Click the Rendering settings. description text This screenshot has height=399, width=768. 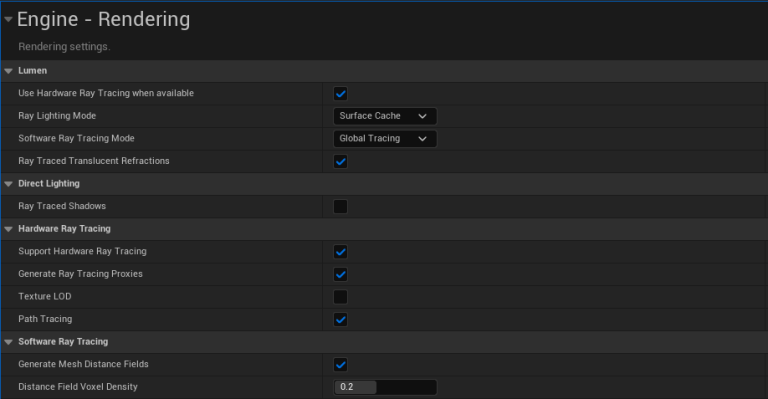(x=64, y=47)
